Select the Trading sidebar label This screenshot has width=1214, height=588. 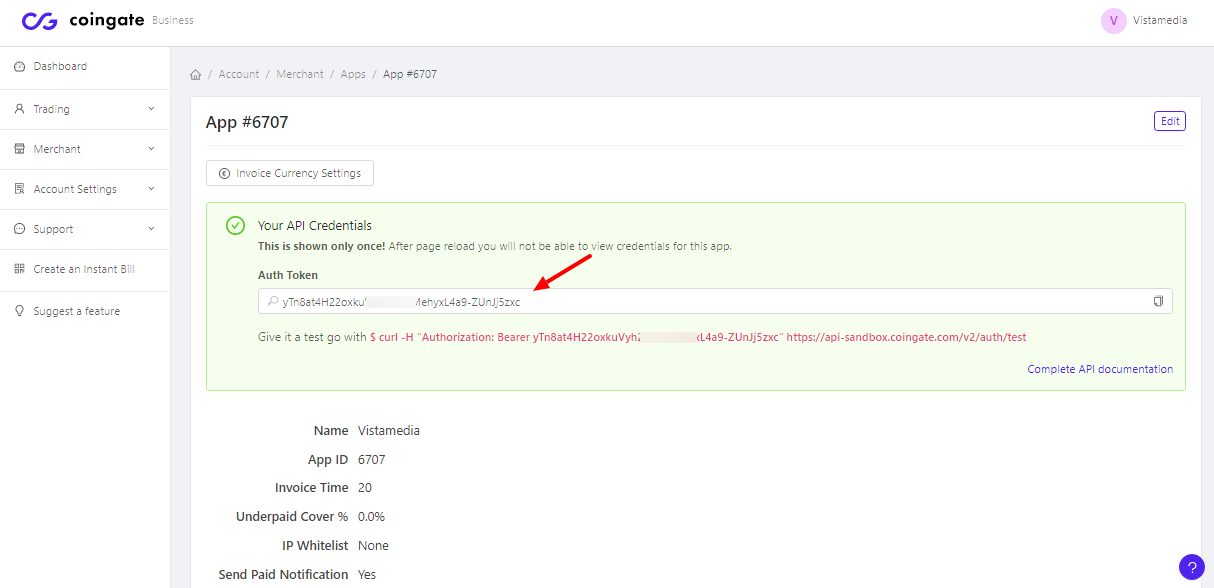[51, 109]
